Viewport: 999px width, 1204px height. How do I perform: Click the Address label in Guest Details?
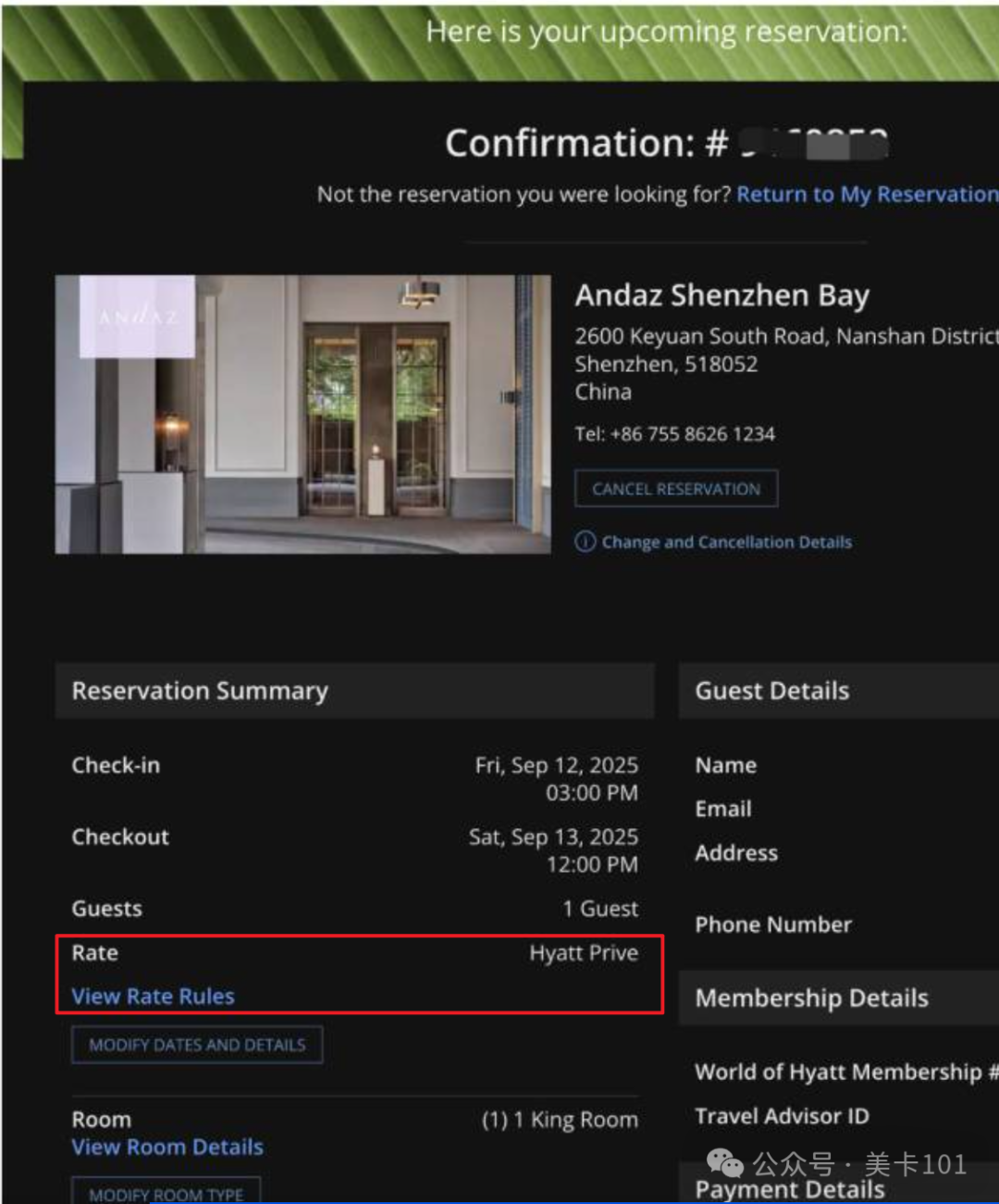(x=736, y=853)
